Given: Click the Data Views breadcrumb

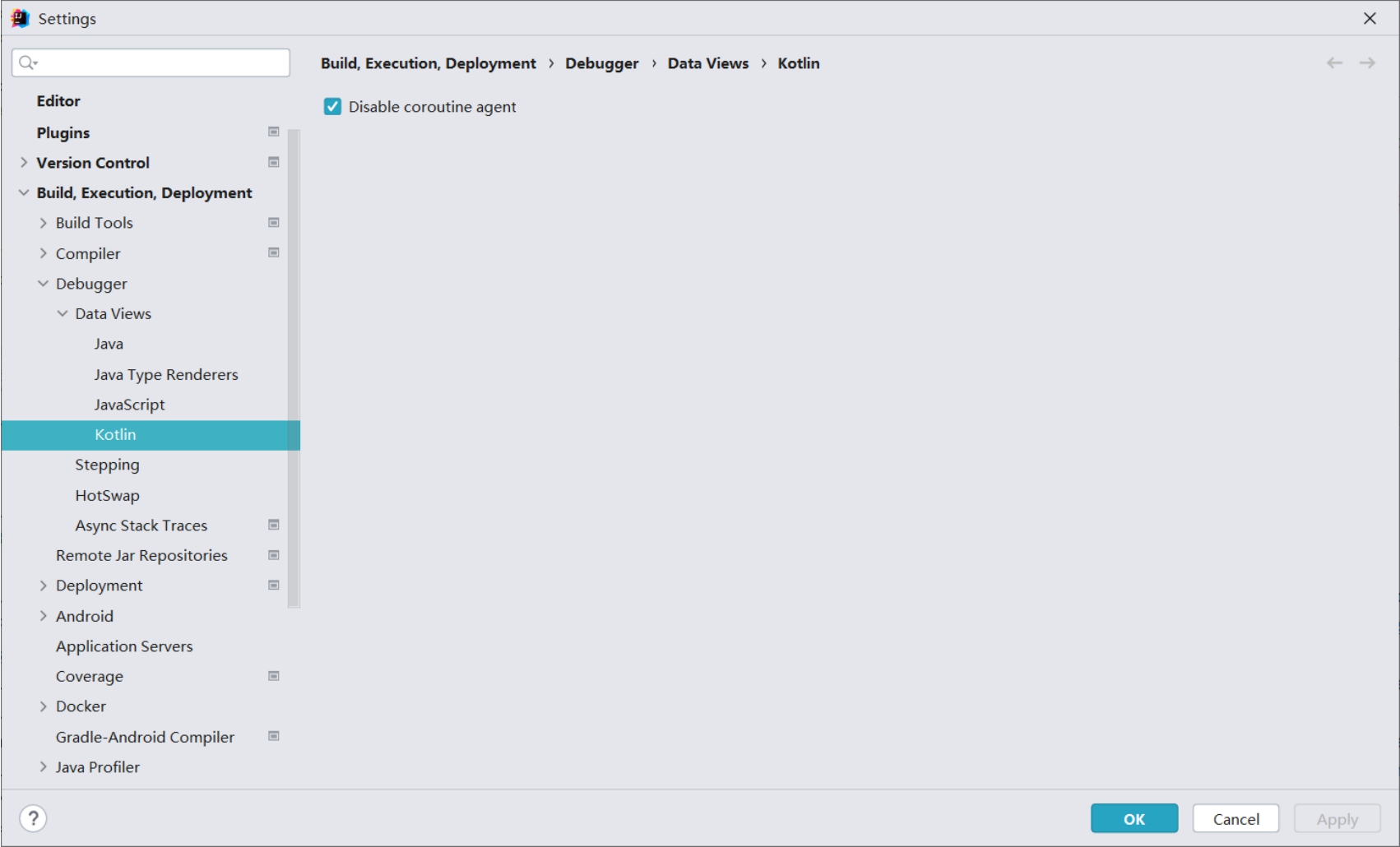Looking at the screenshot, I should tap(708, 63).
